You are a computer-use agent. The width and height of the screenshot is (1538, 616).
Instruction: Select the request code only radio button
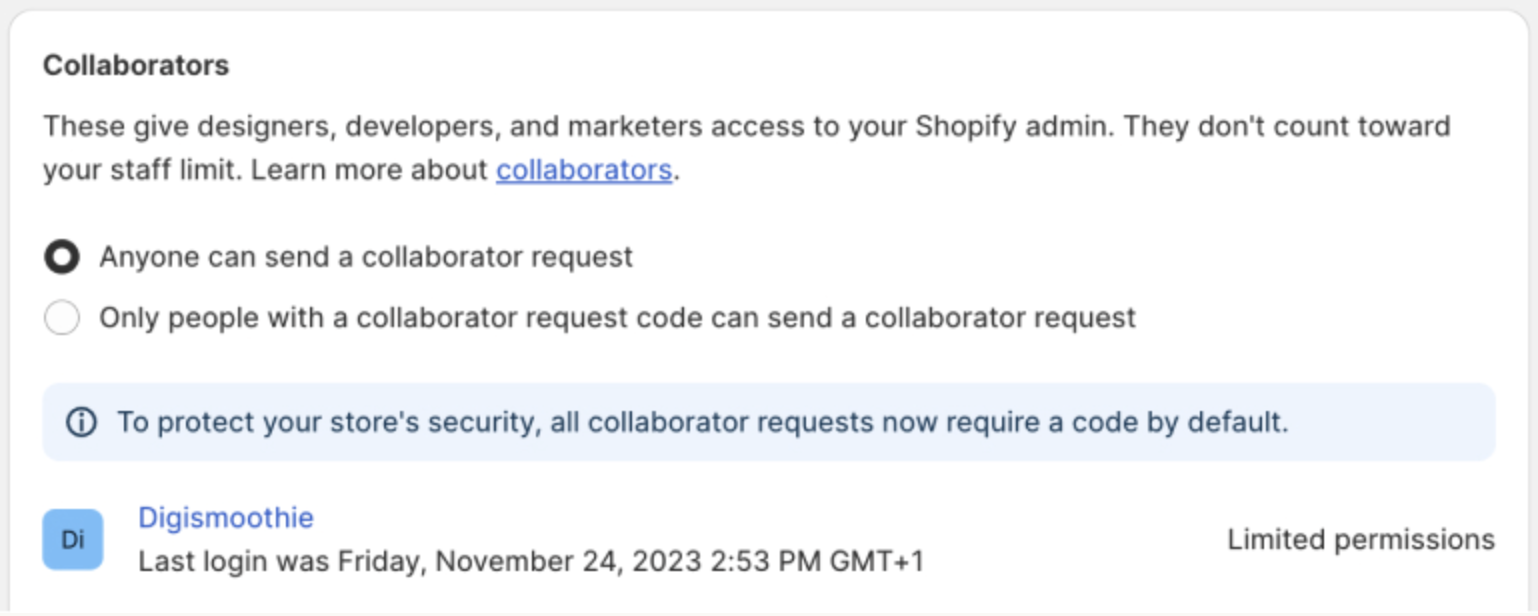tap(62, 319)
